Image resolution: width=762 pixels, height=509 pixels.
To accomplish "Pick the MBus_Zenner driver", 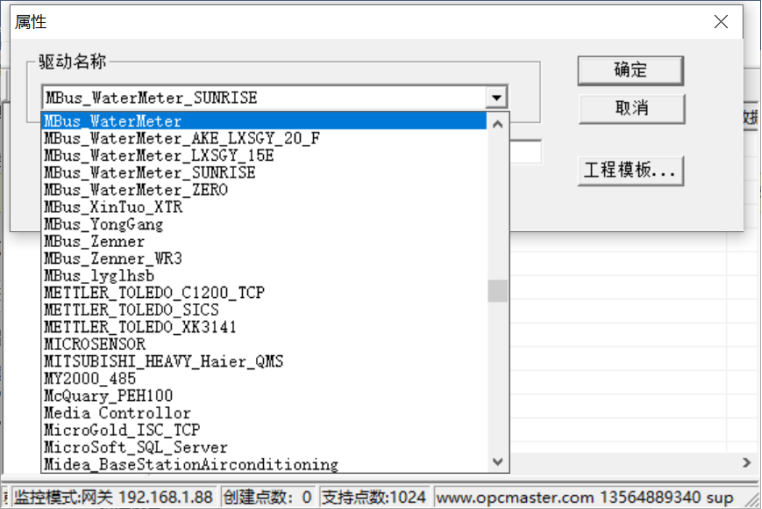I will 264,241.
